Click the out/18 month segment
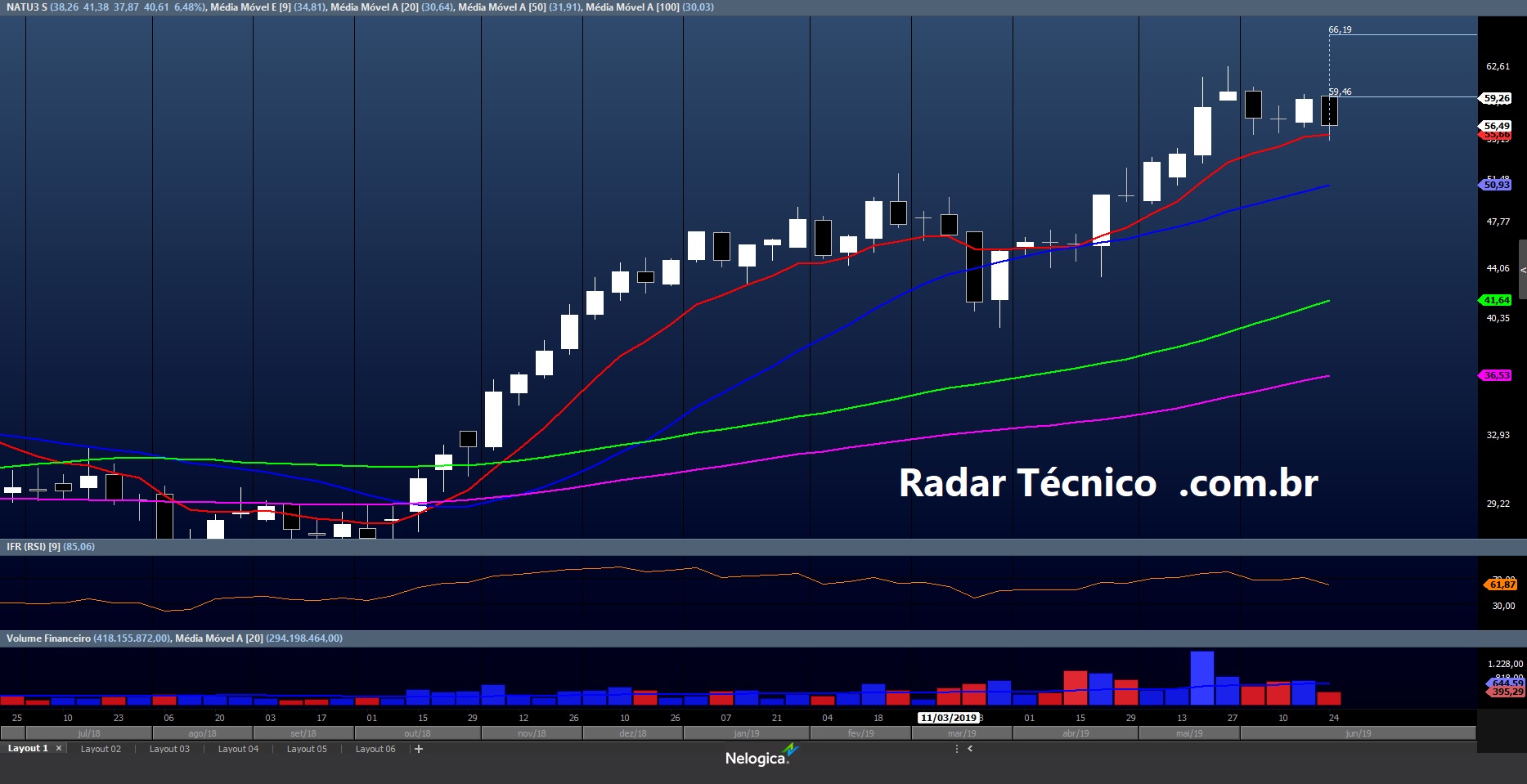Screen dimensions: 1527x784 tap(417, 733)
